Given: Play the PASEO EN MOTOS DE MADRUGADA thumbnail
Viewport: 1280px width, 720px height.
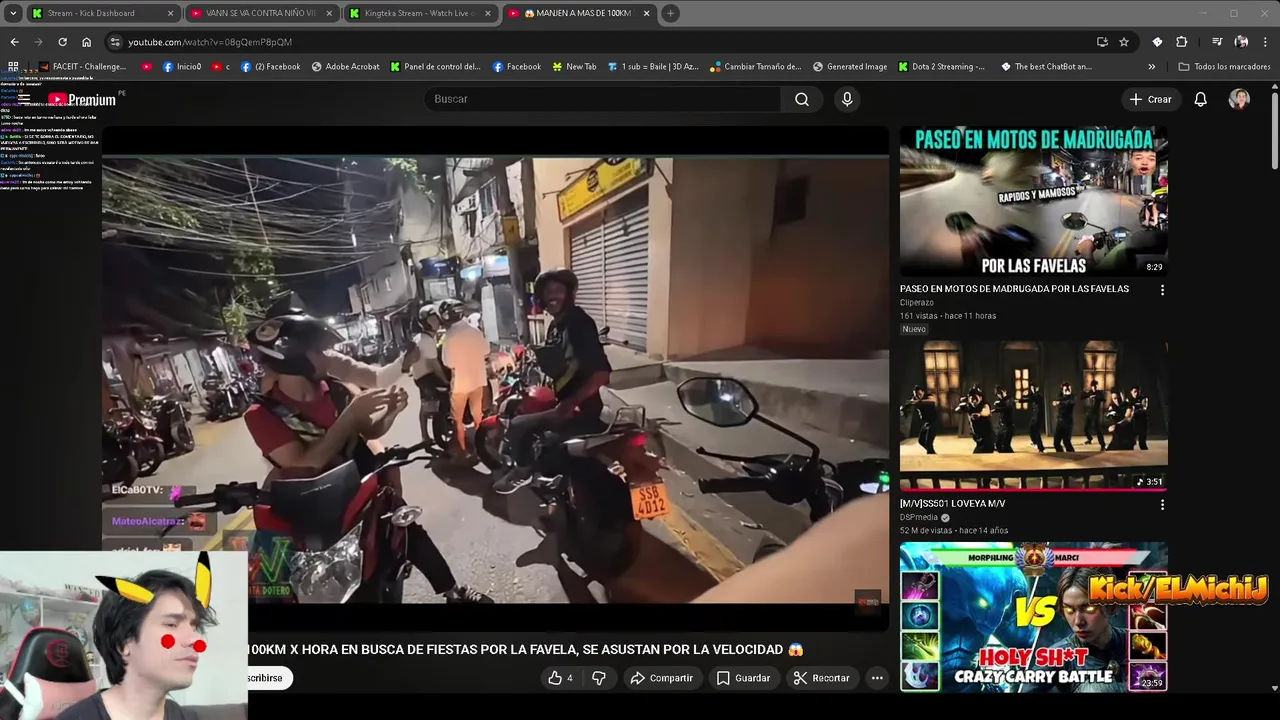Looking at the screenshot, I should point(1033,201).
